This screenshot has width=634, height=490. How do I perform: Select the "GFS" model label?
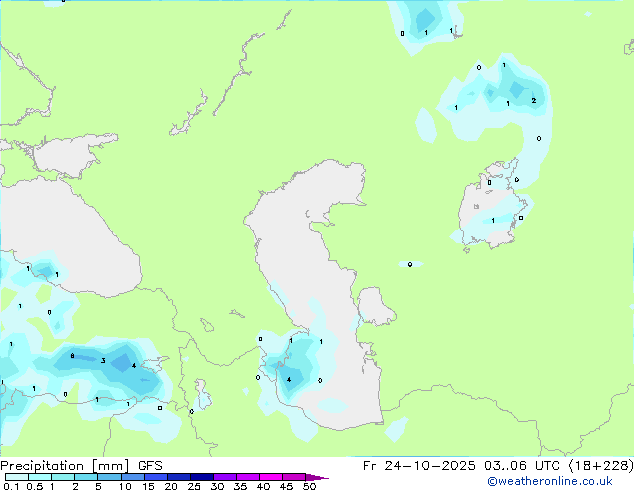coord(150,466)
